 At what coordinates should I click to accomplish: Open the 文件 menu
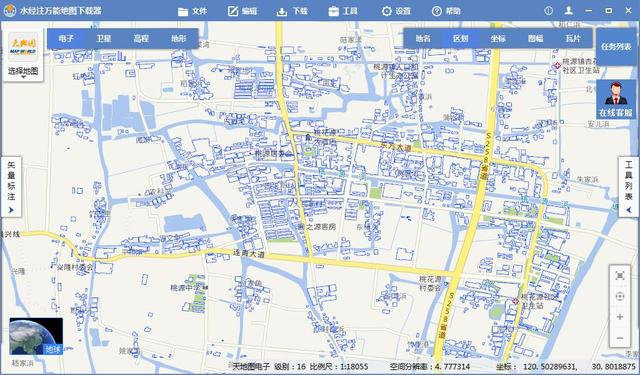tap(193, 11)
